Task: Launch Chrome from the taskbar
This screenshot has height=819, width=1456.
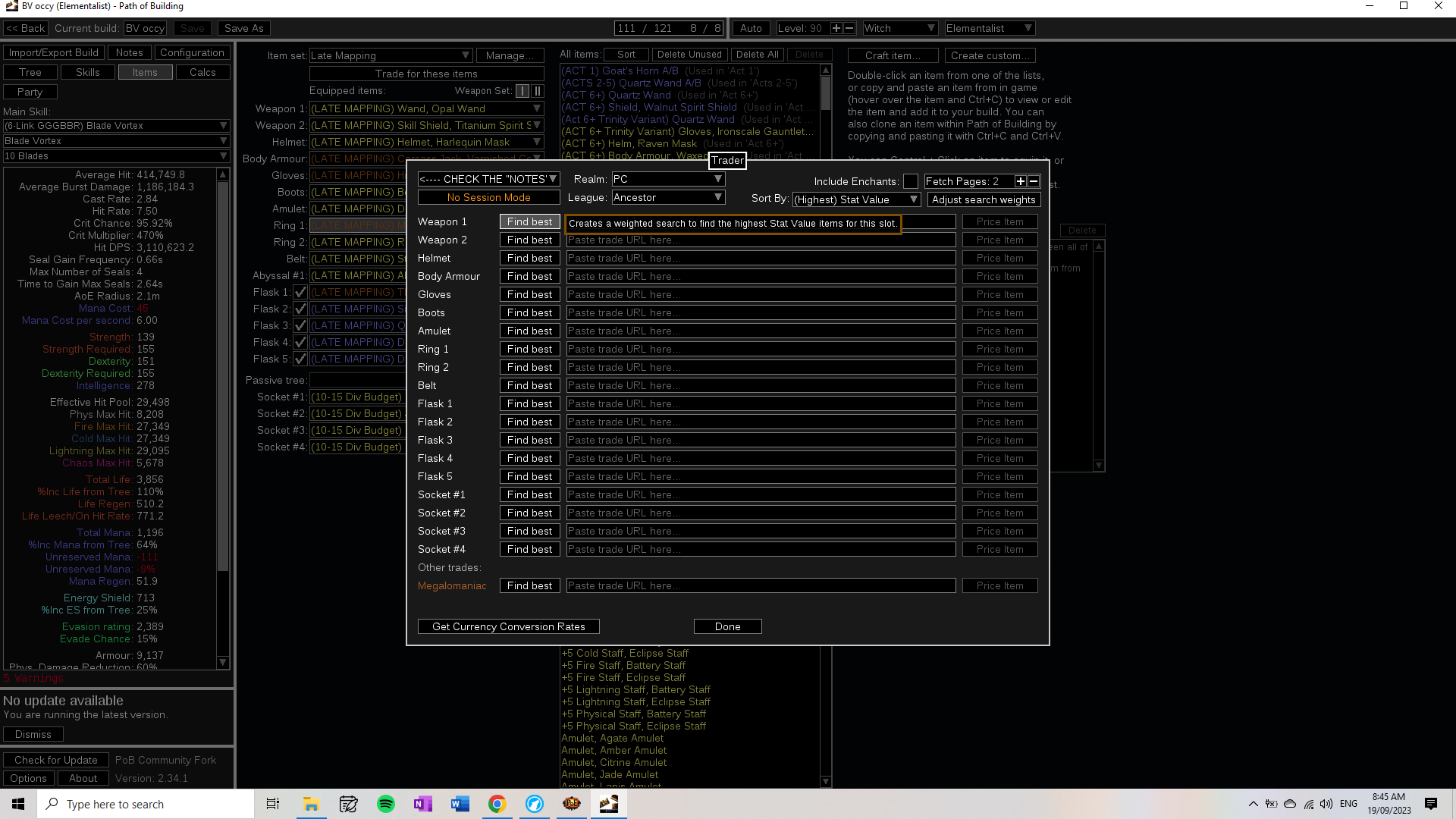Action: point(497,804)
